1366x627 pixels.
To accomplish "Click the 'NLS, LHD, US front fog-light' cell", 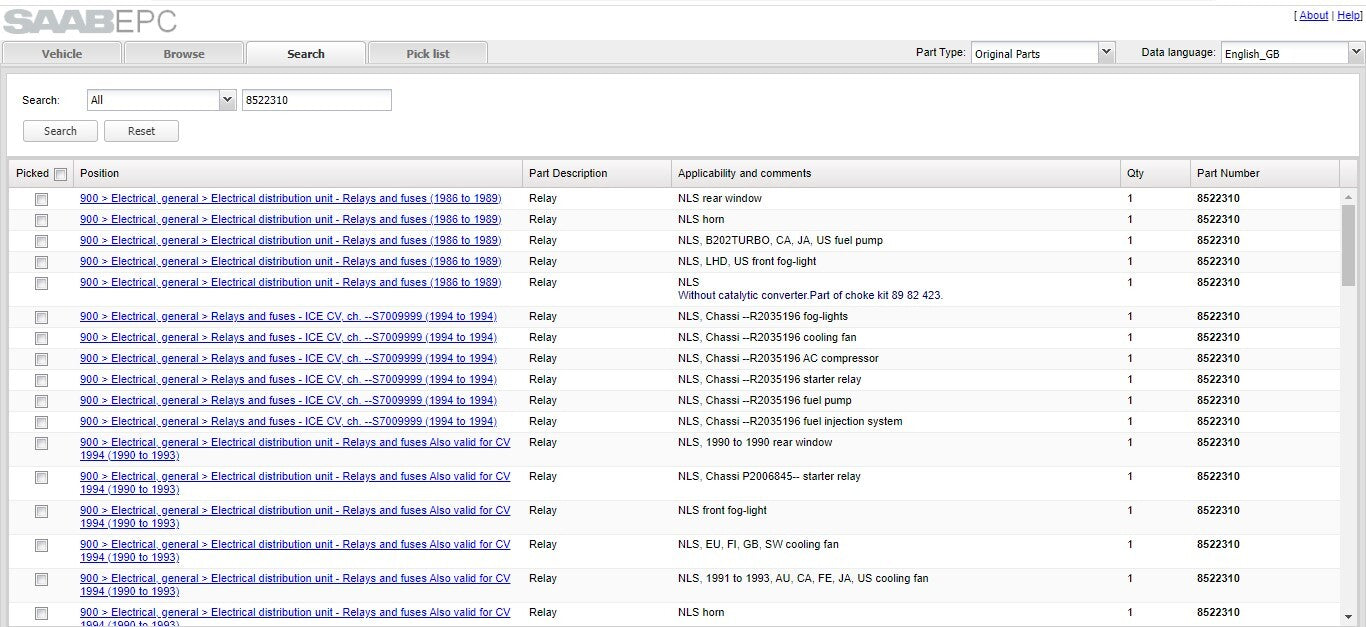I will (747, 261).
